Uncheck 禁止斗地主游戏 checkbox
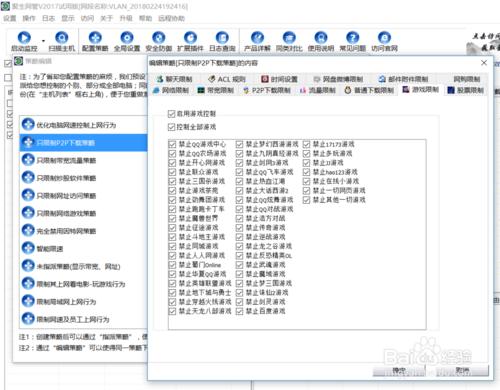Viewport: 500px width, 390px height. pyautogui.click(x=172, y=237)
